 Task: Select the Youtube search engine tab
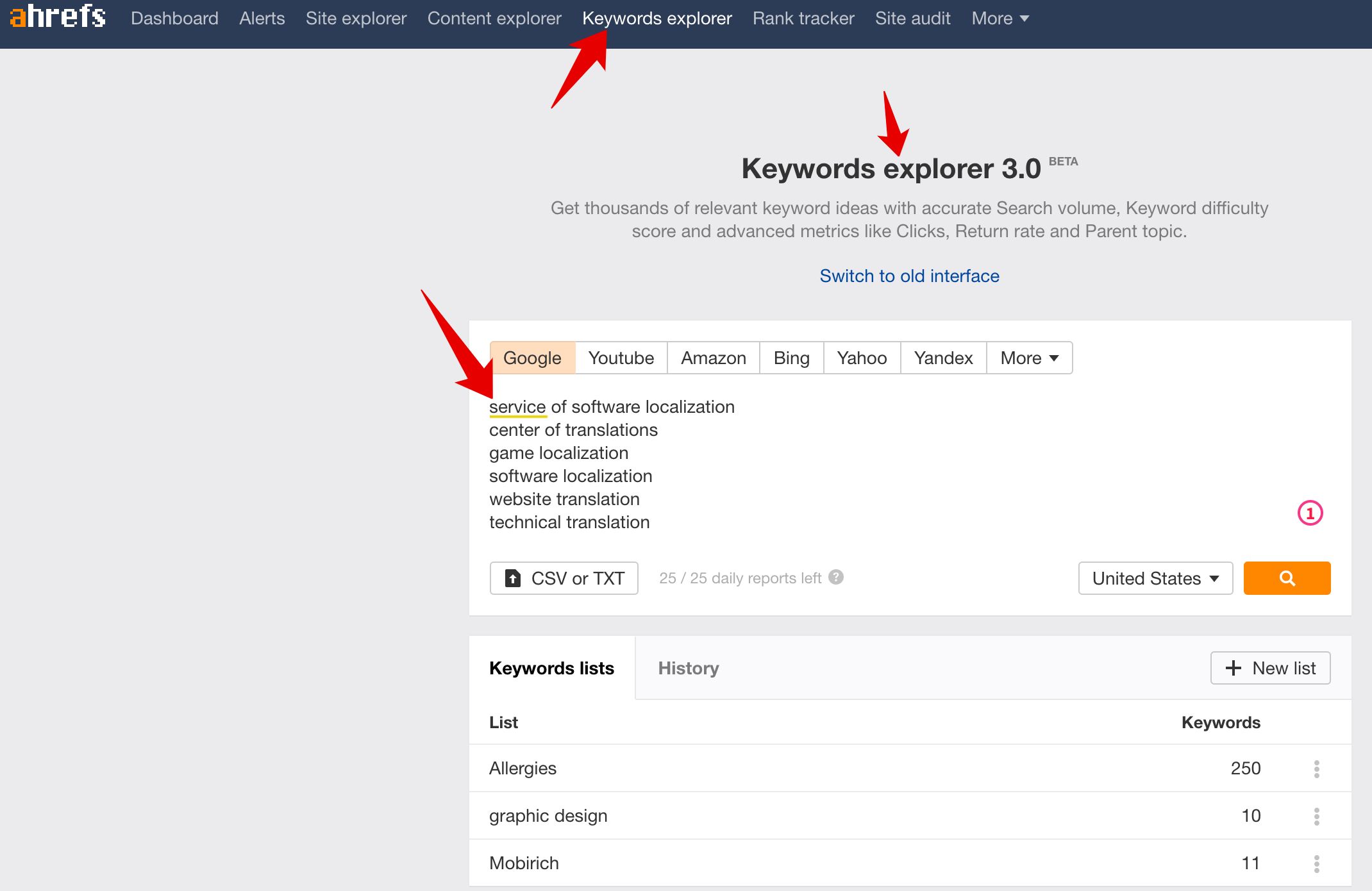pos(621,358)
